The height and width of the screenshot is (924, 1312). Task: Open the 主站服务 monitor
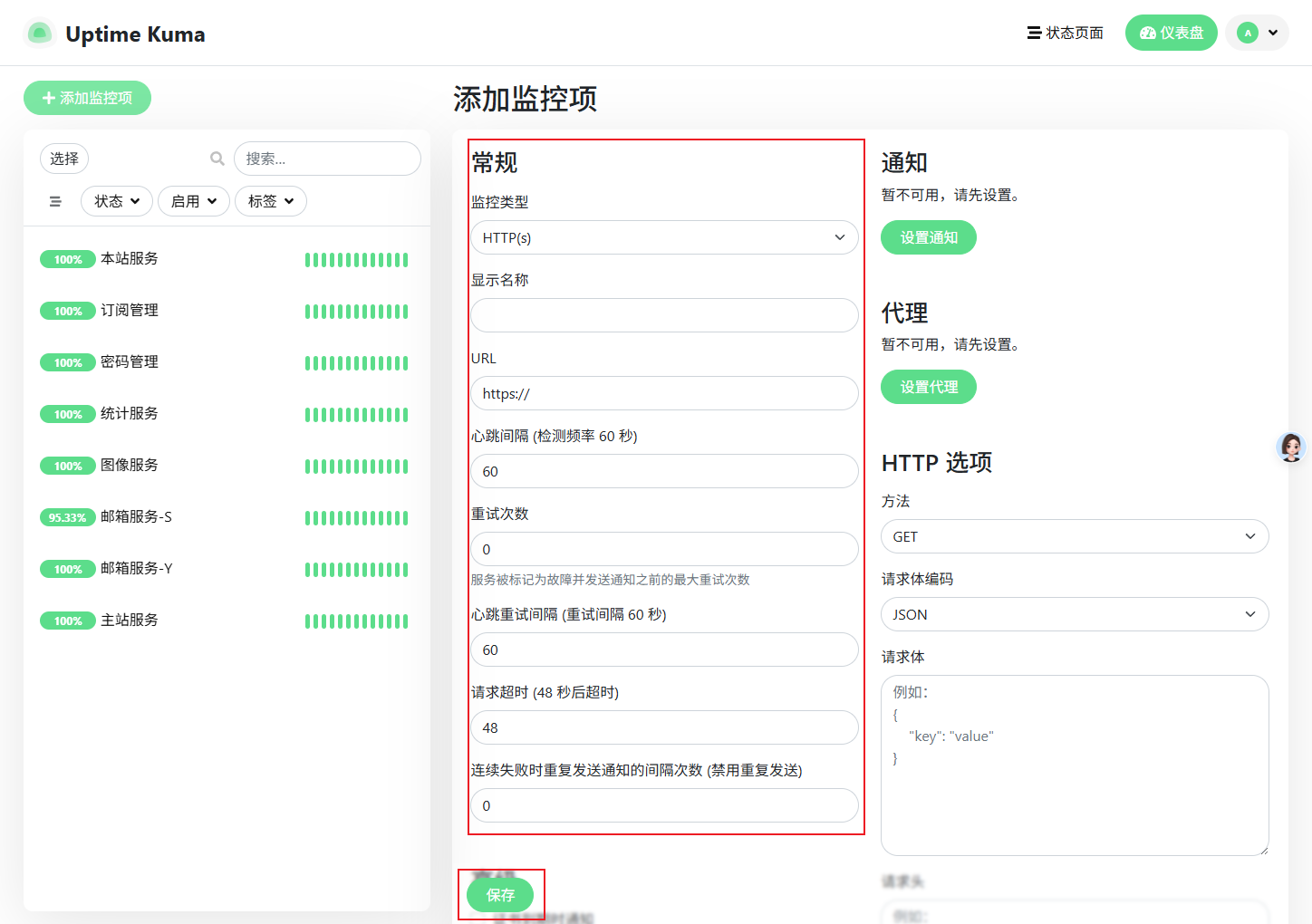tap(227, 621)
